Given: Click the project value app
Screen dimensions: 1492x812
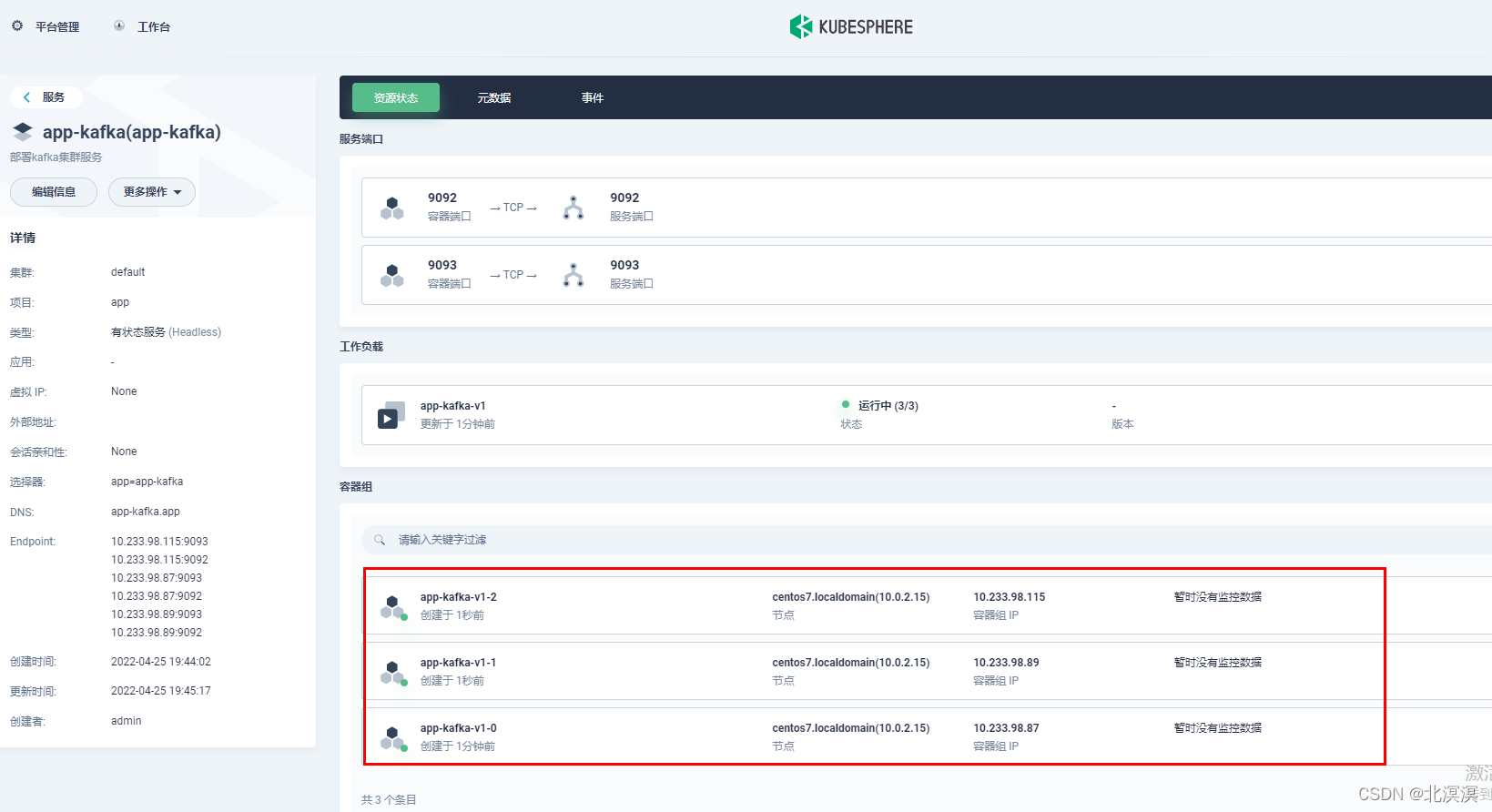Looking at the screenshot, I should [120, 302].
